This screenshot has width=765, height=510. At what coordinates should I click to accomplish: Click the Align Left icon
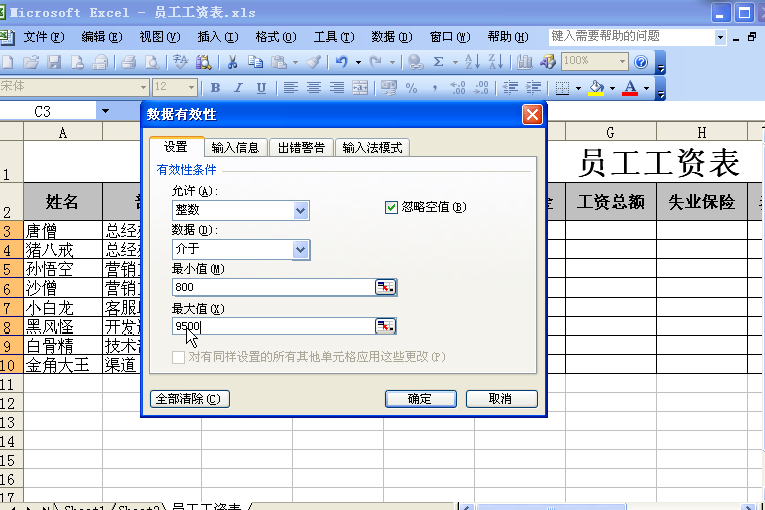(290, 88)
